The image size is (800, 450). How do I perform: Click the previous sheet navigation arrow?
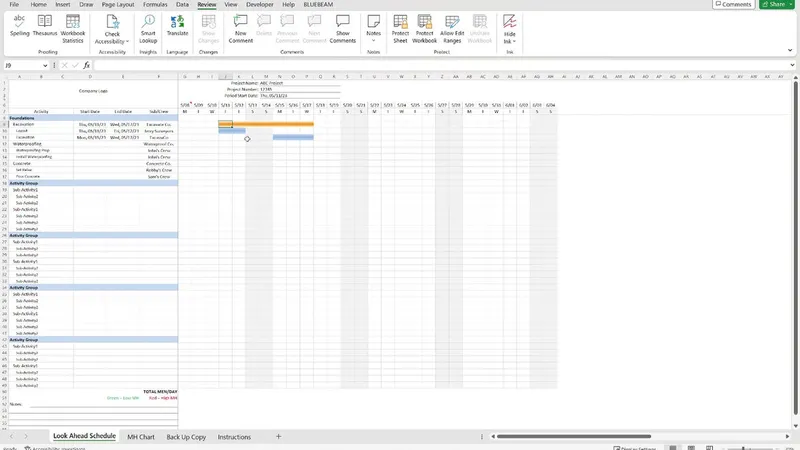point(11,437)
